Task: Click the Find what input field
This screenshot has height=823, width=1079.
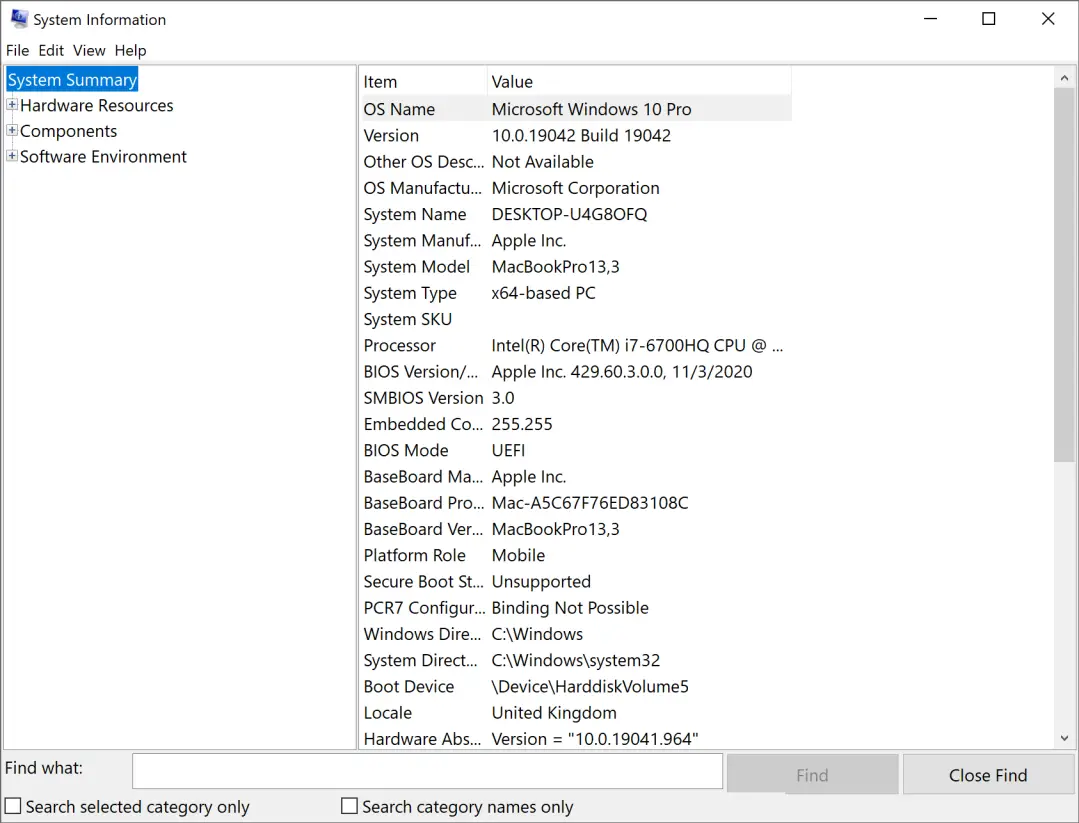Action: point(427,771)
